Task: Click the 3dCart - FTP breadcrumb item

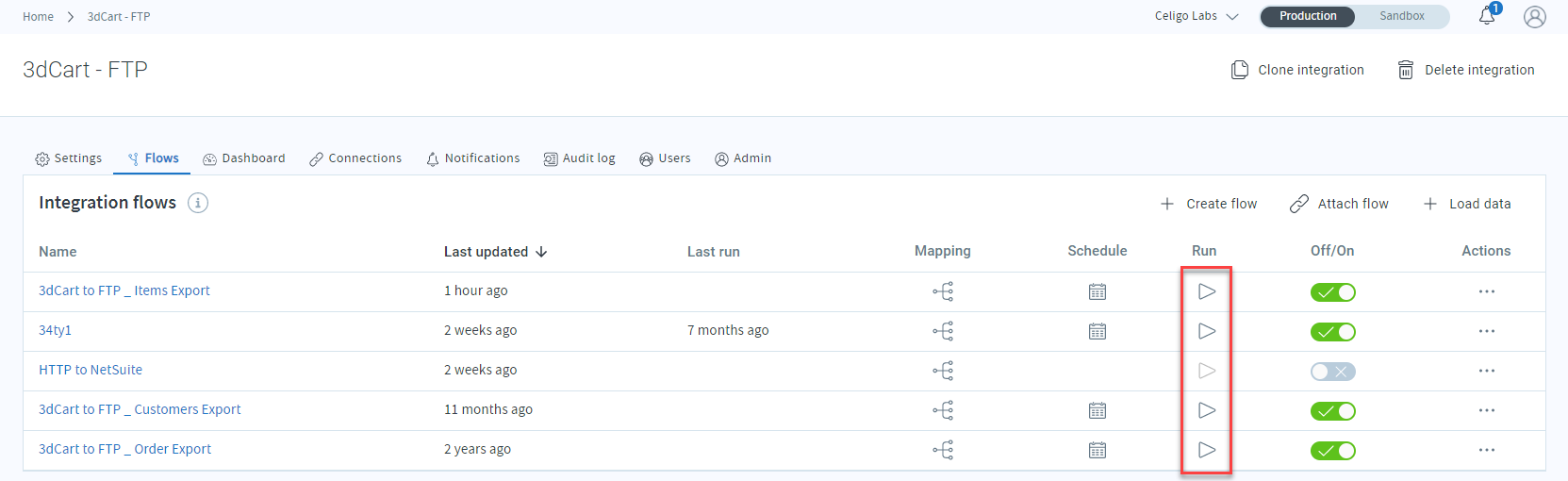Action: pyautogui.click(x=119, y=17)
